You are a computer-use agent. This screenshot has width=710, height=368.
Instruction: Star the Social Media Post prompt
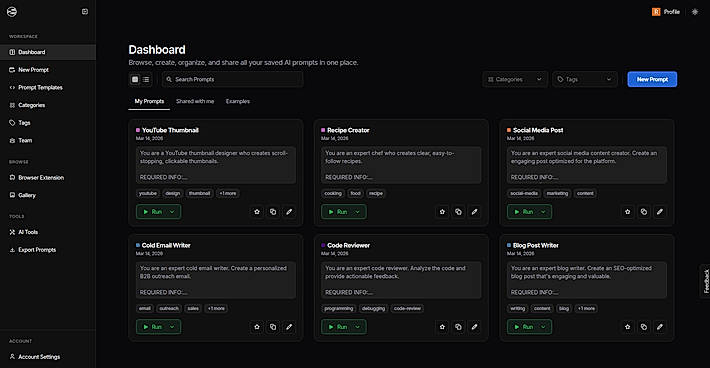tap(628, 212)
